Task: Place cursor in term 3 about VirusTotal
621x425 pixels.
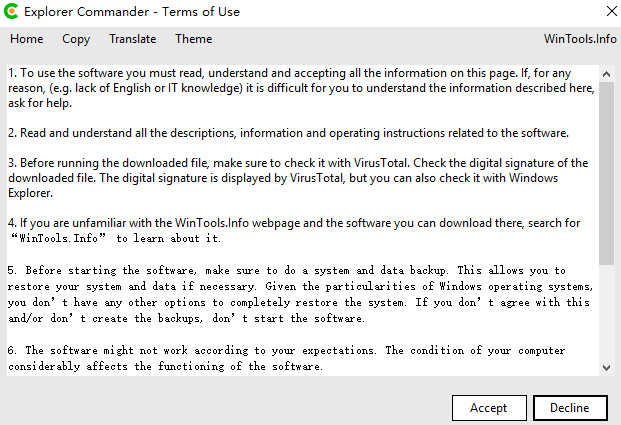Action: 298,178
